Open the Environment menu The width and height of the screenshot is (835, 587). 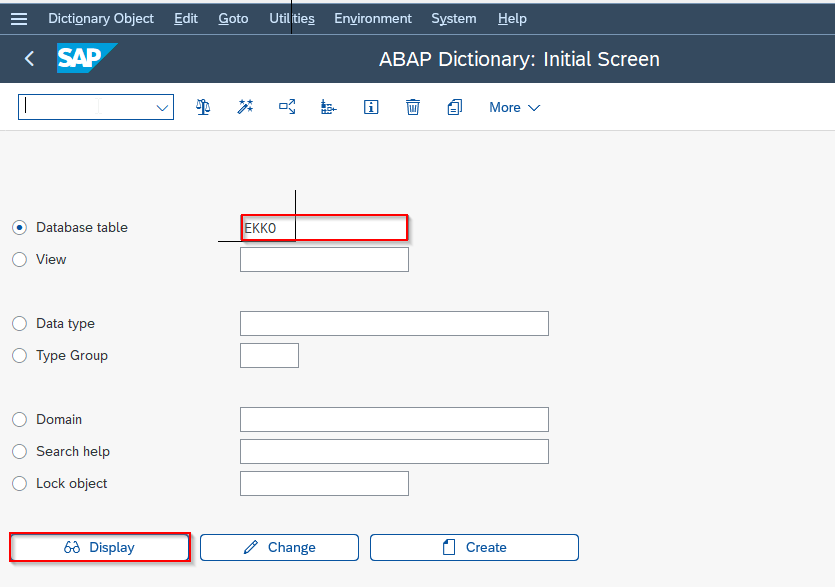click(372, 18)
